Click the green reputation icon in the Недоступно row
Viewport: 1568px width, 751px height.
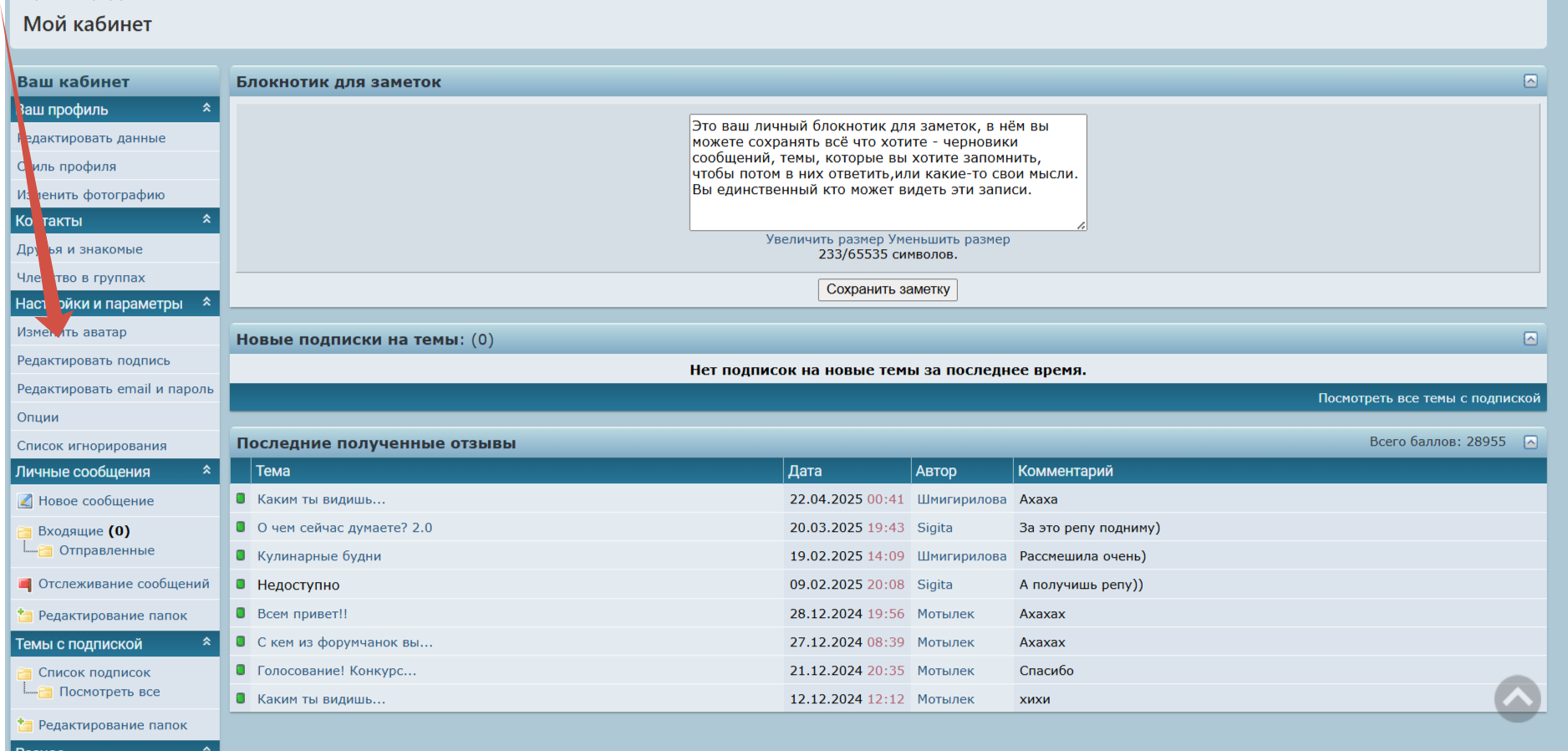pos(241,584)
